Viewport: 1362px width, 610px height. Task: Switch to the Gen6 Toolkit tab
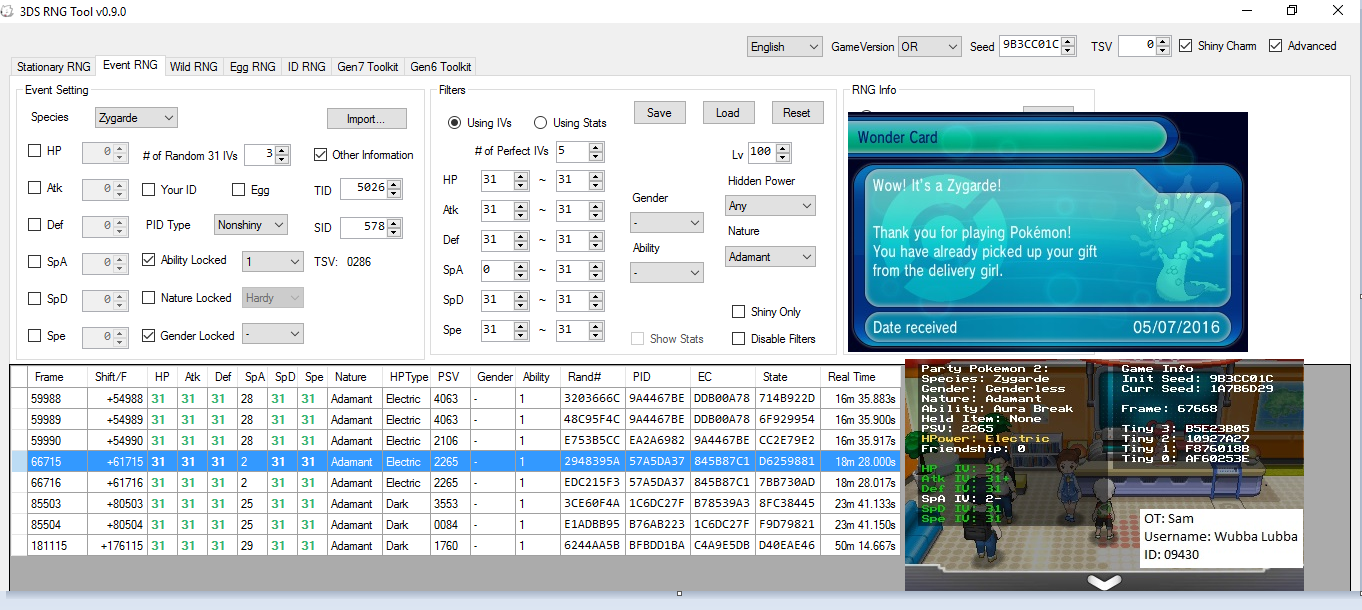coord(440,67)
